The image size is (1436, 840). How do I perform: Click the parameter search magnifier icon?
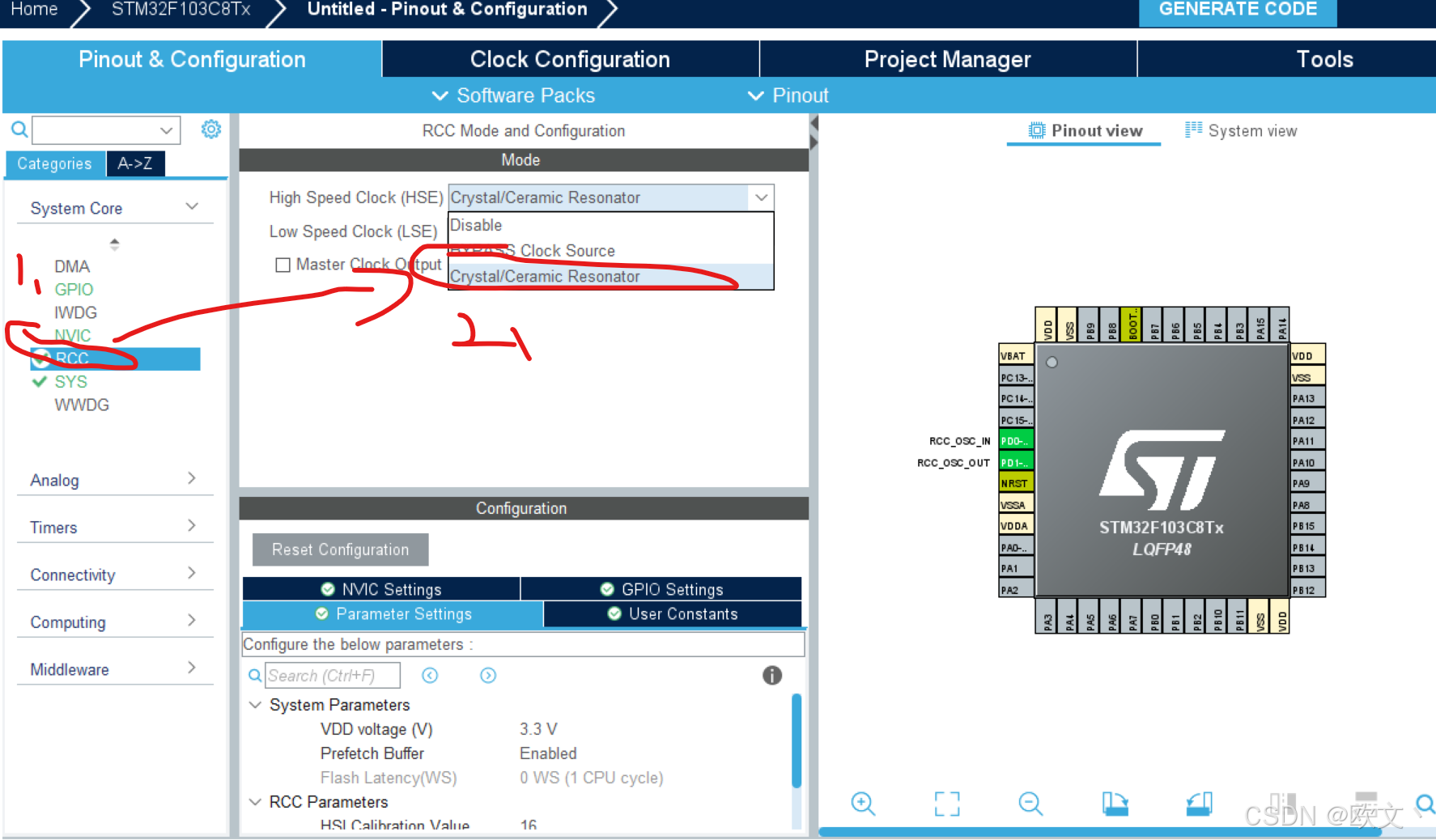(x=254, y=675)
